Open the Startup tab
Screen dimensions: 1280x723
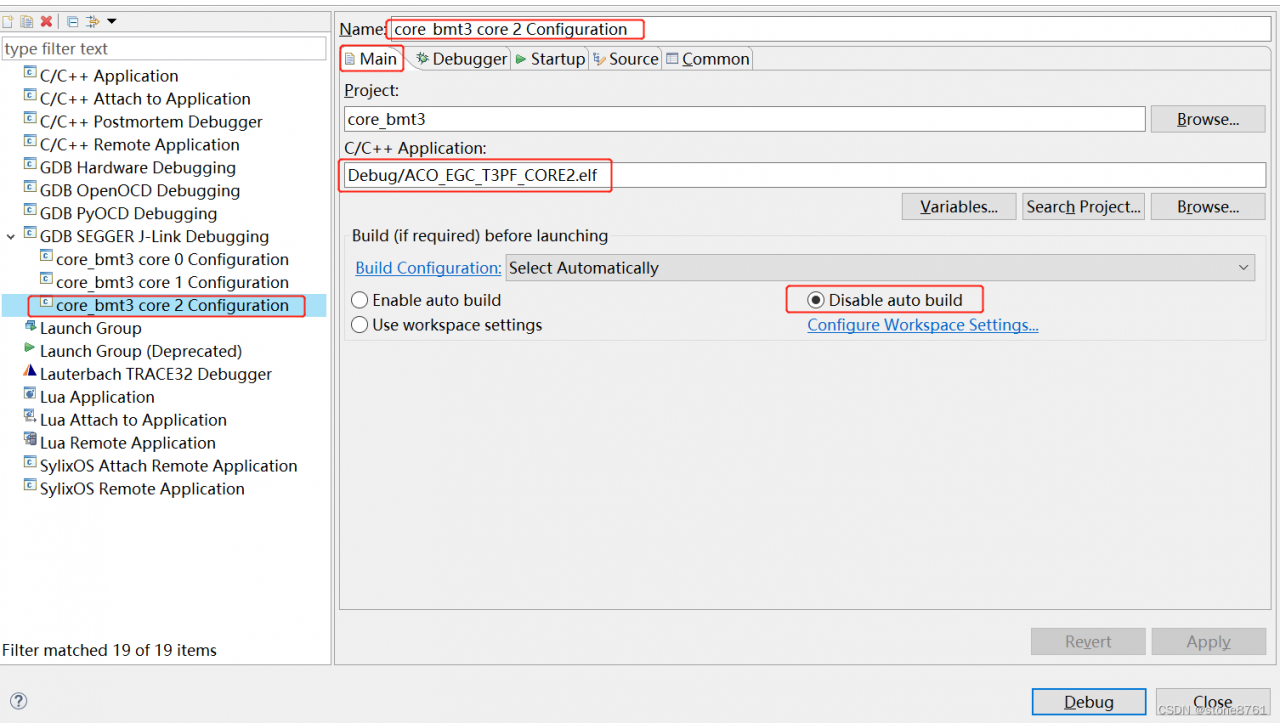coord(550,59)
